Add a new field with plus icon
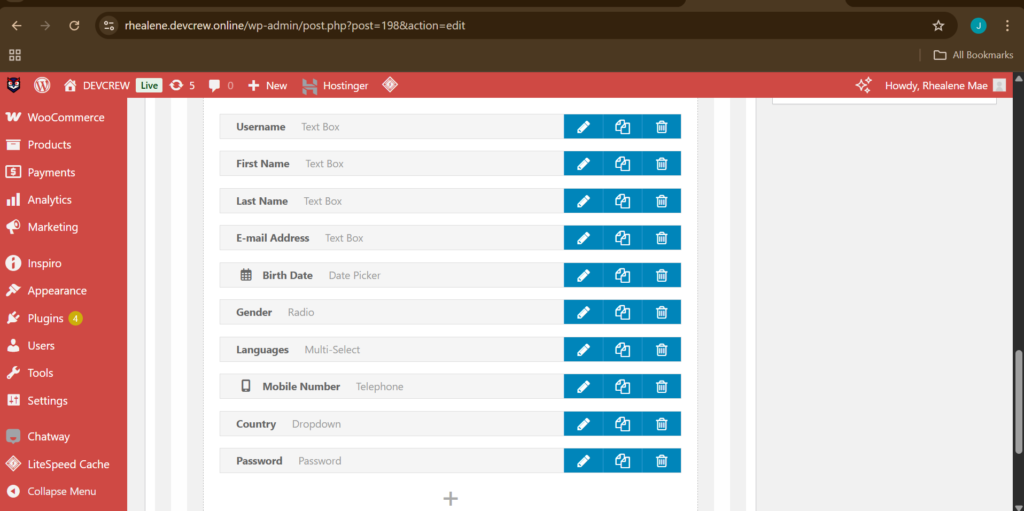The image size is (1024, 511). click(x=450, y=498)
